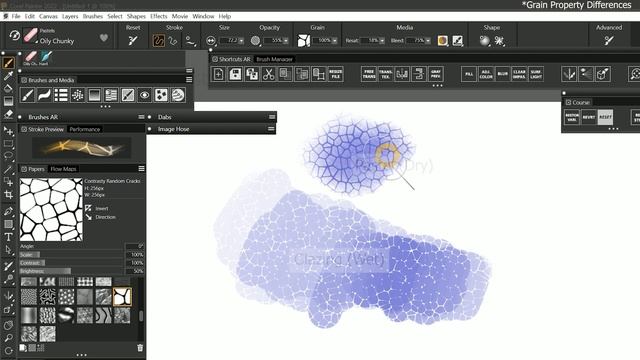Click the Blur shortcut button
The height and width of the screenshot is (360, 640).
[x=502, y=74]
